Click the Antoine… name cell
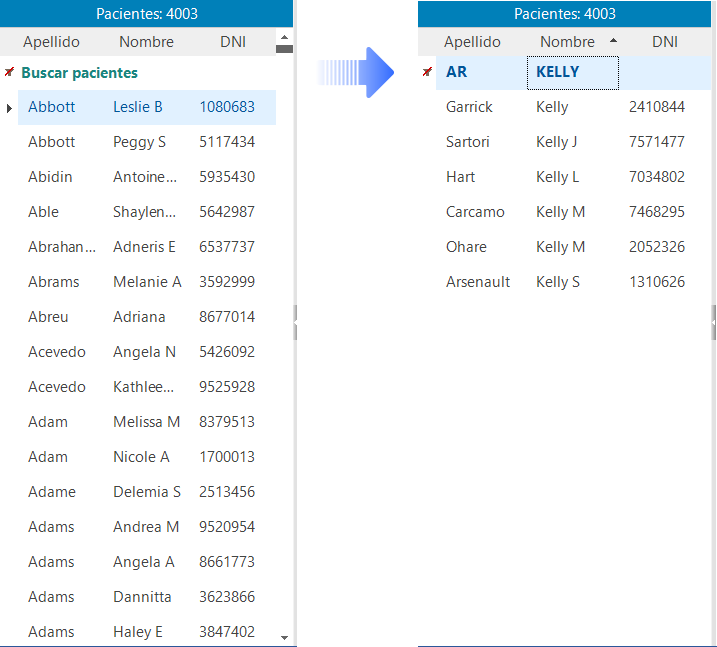This screenshot has width=717, height=647. 144,177
